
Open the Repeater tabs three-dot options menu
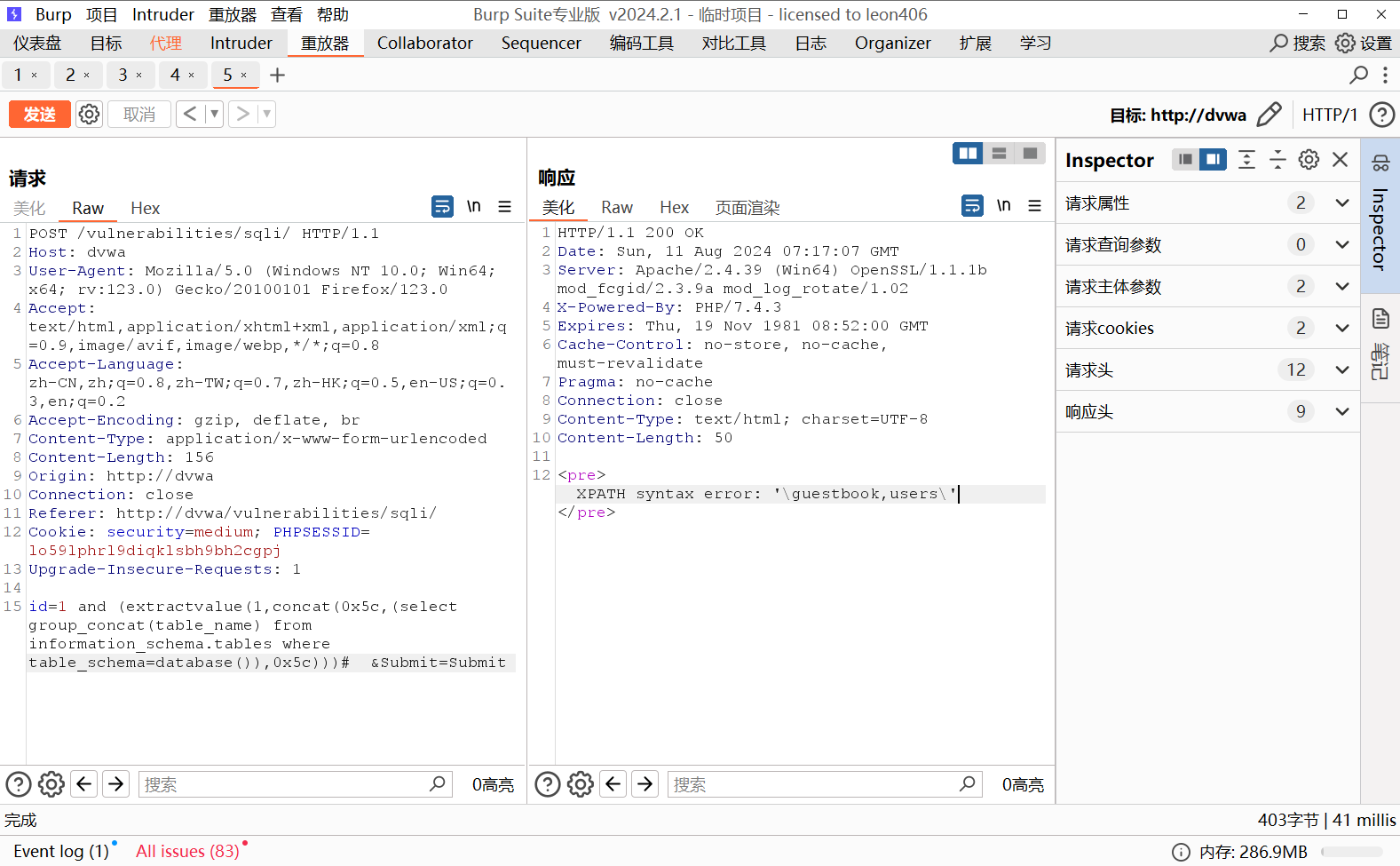1385,75
